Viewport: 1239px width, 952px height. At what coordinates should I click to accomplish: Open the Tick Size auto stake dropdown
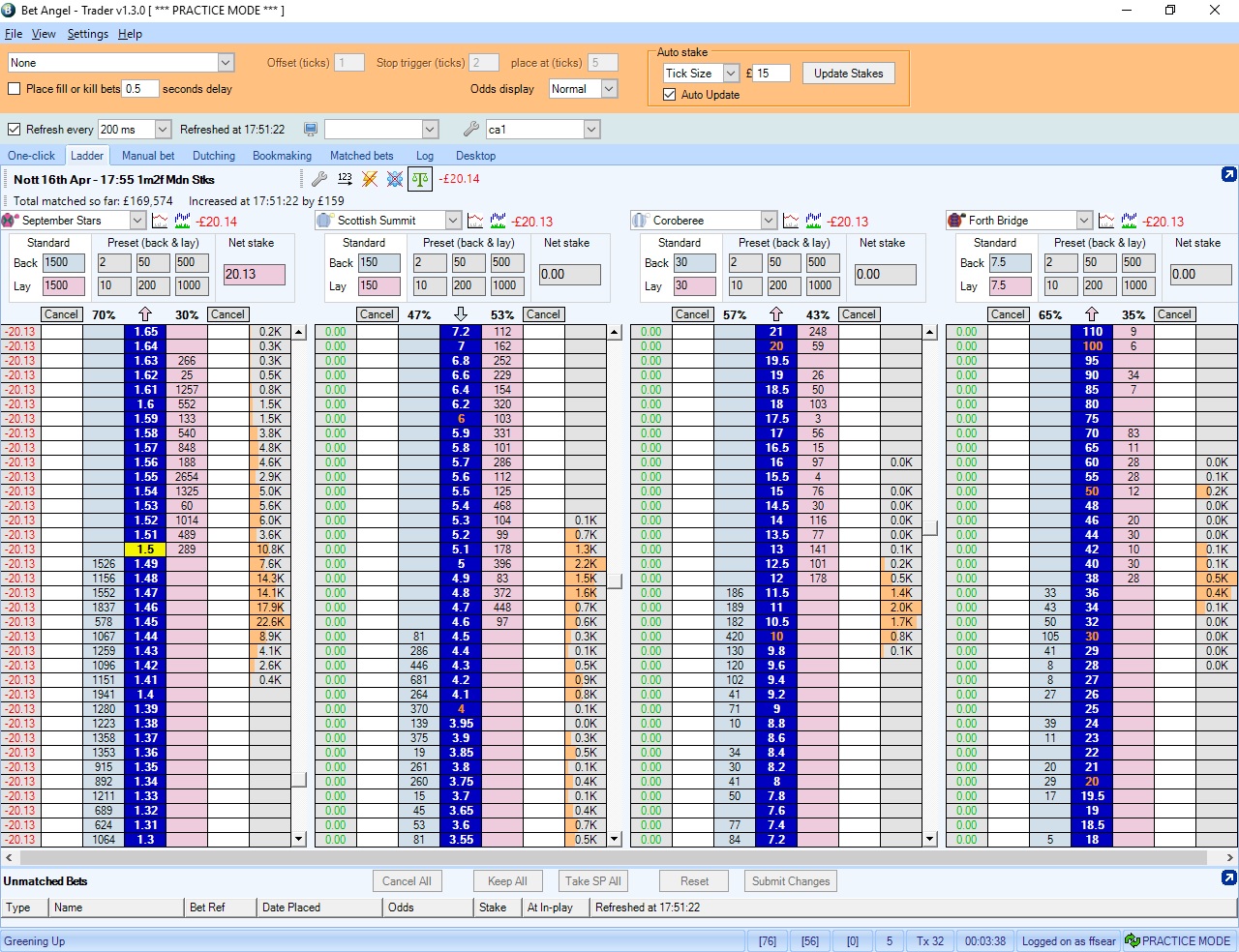(731, 74)
